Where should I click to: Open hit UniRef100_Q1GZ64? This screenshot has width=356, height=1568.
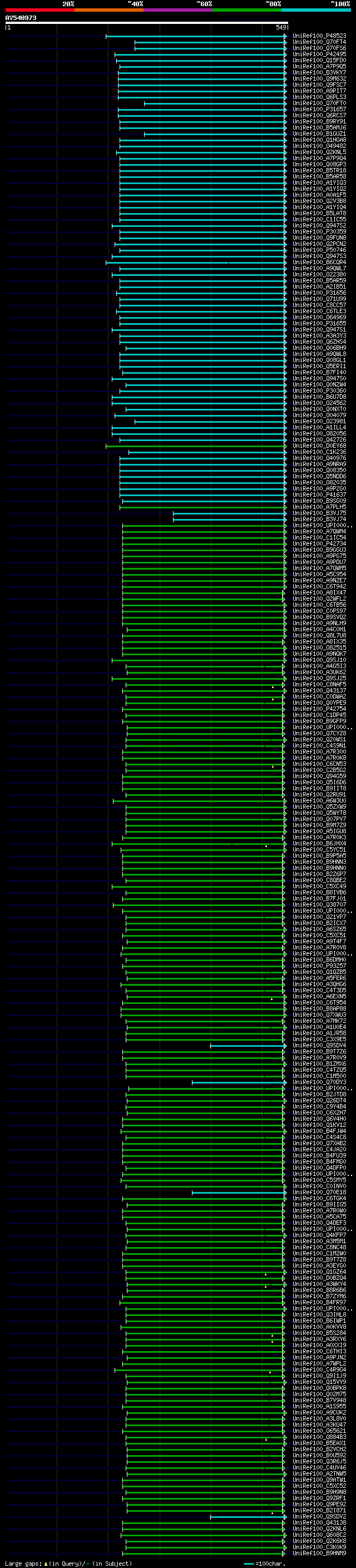tap(319, 1272)
